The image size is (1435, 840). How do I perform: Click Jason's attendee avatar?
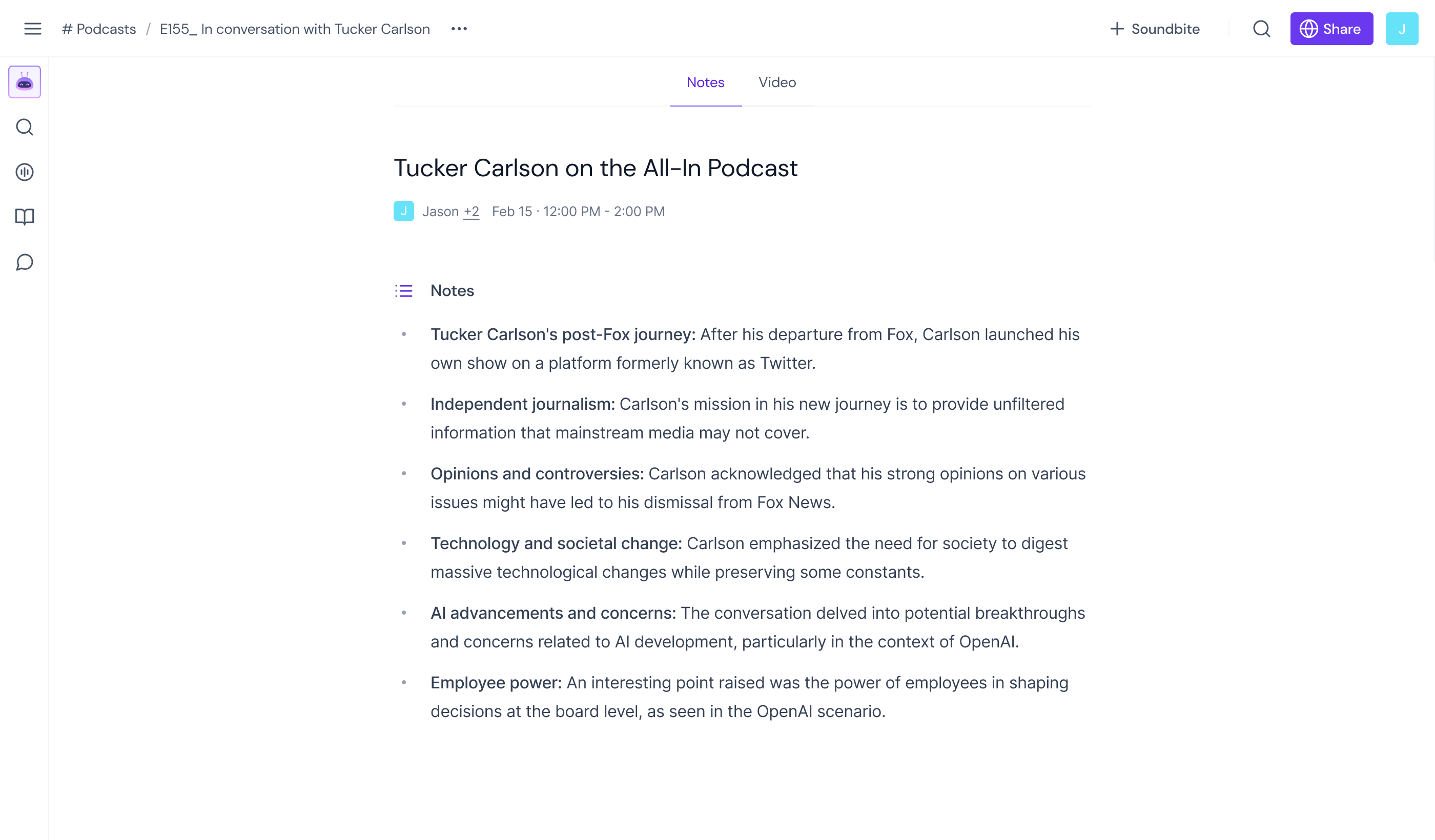[x=404, y=211]
